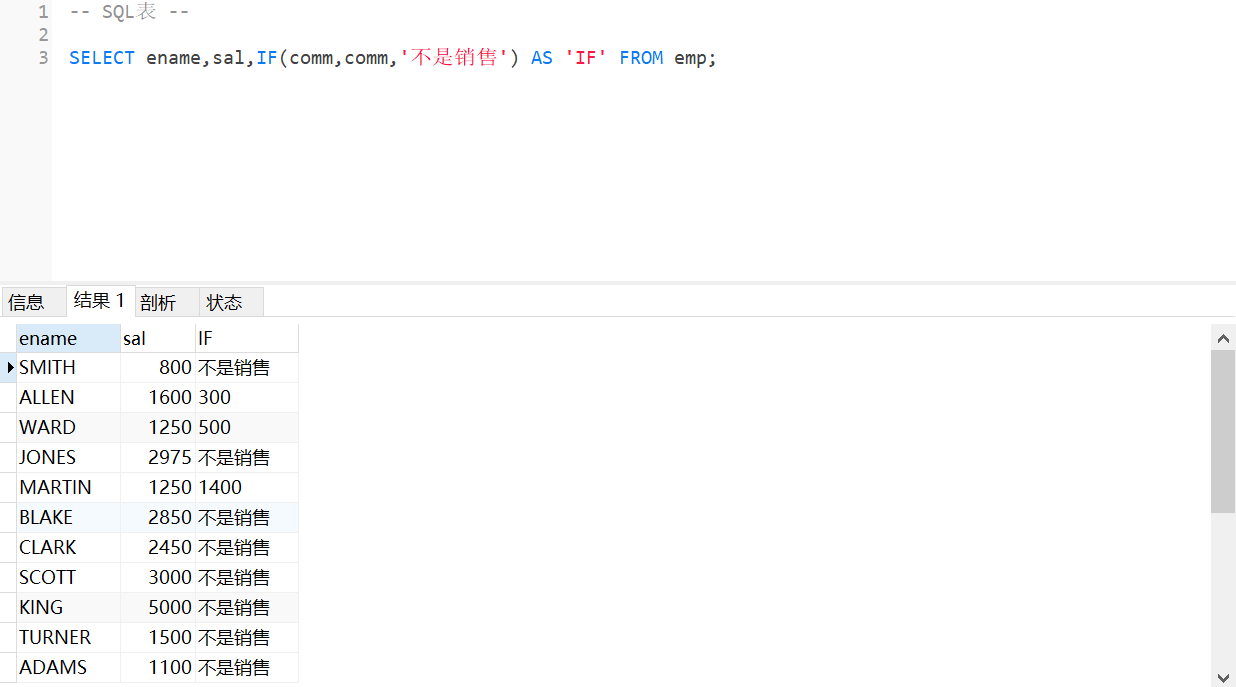Click the IF column header

(246, 338)
